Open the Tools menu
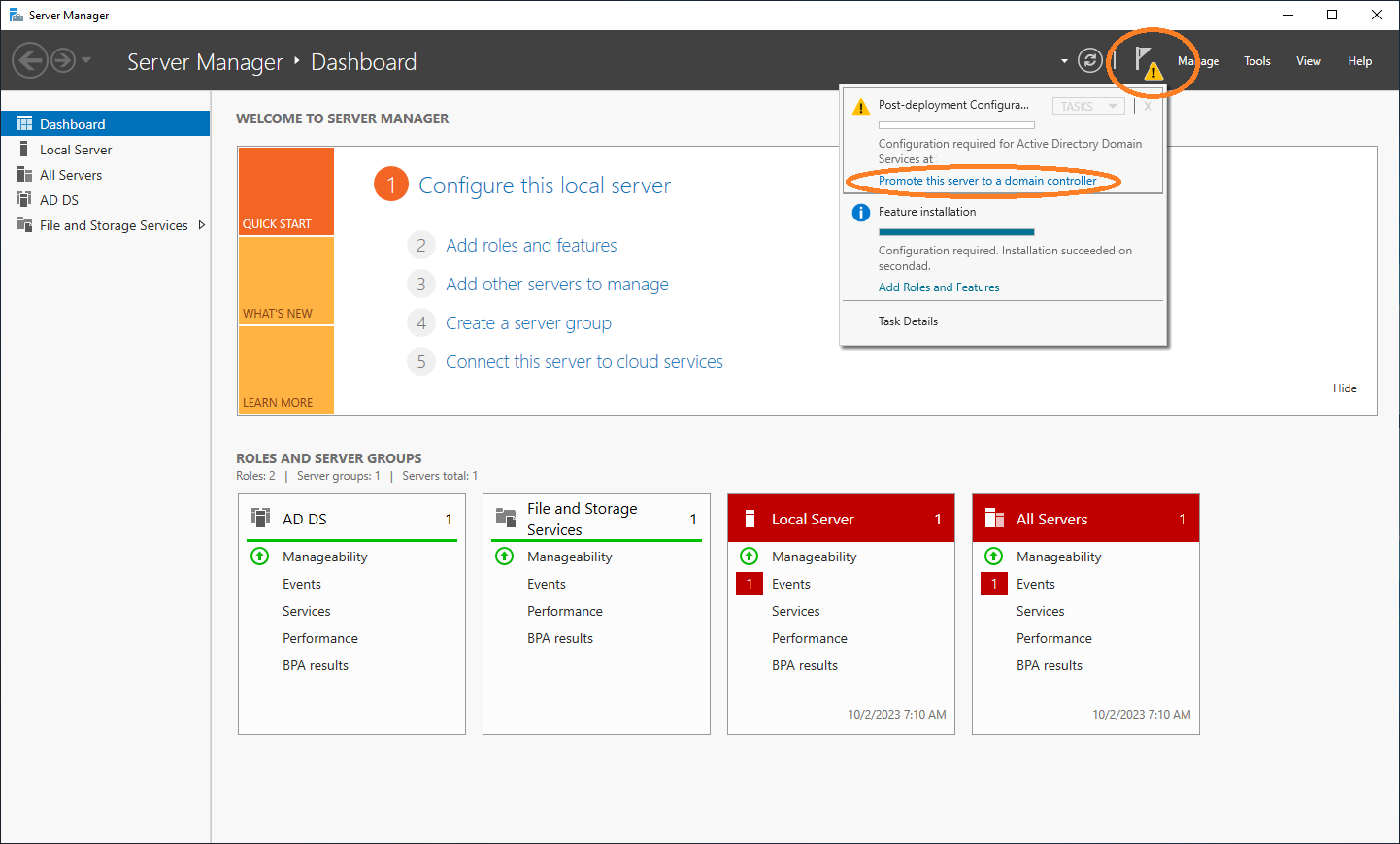The height and width of the screenshot is (844, 1400). coord(1256,60)
